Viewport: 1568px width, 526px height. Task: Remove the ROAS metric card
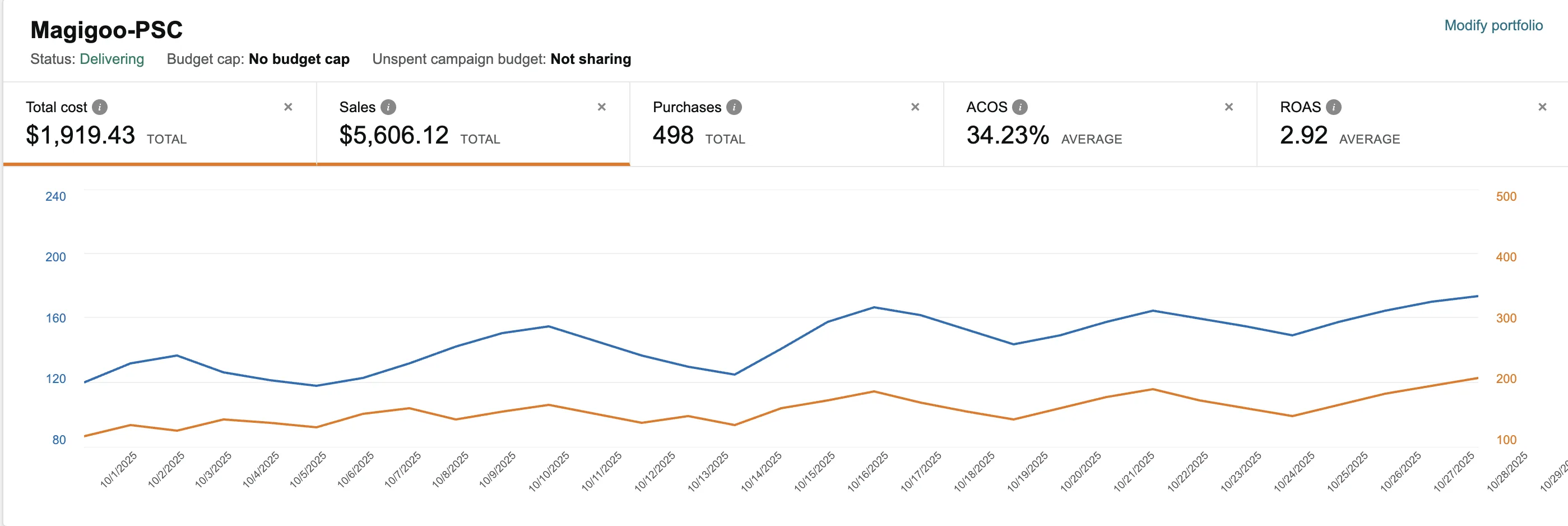1542,107
